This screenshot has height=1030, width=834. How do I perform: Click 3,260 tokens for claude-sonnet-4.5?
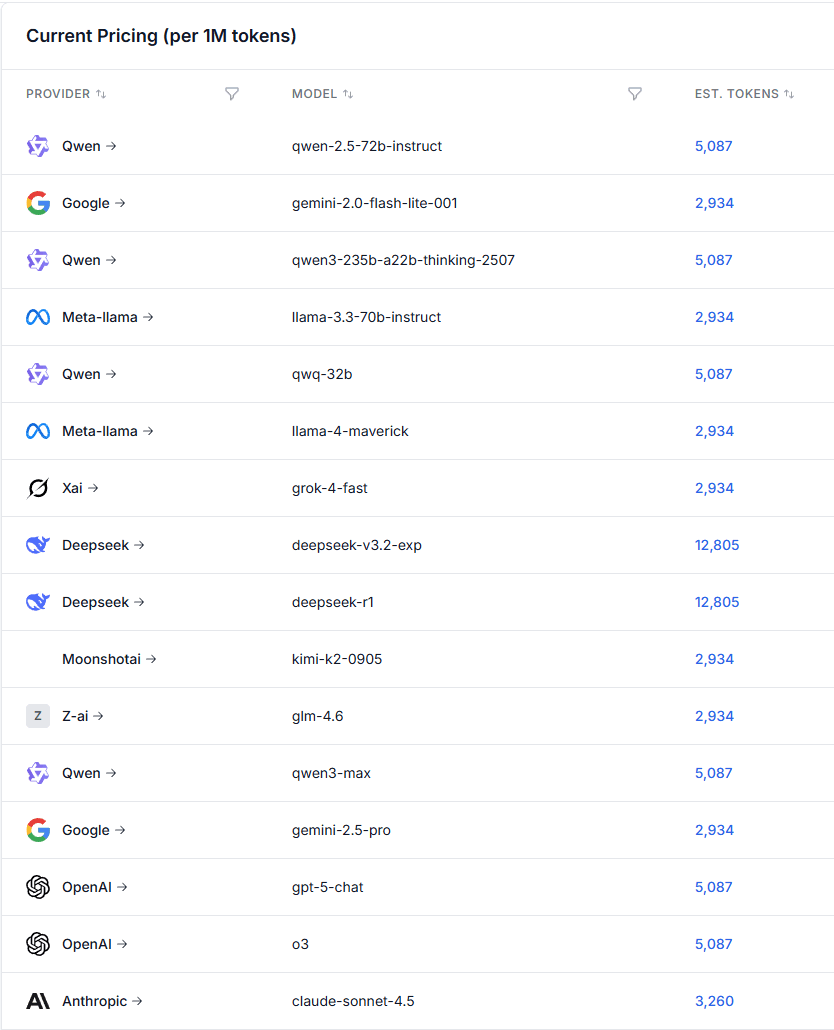[714, 1001]
